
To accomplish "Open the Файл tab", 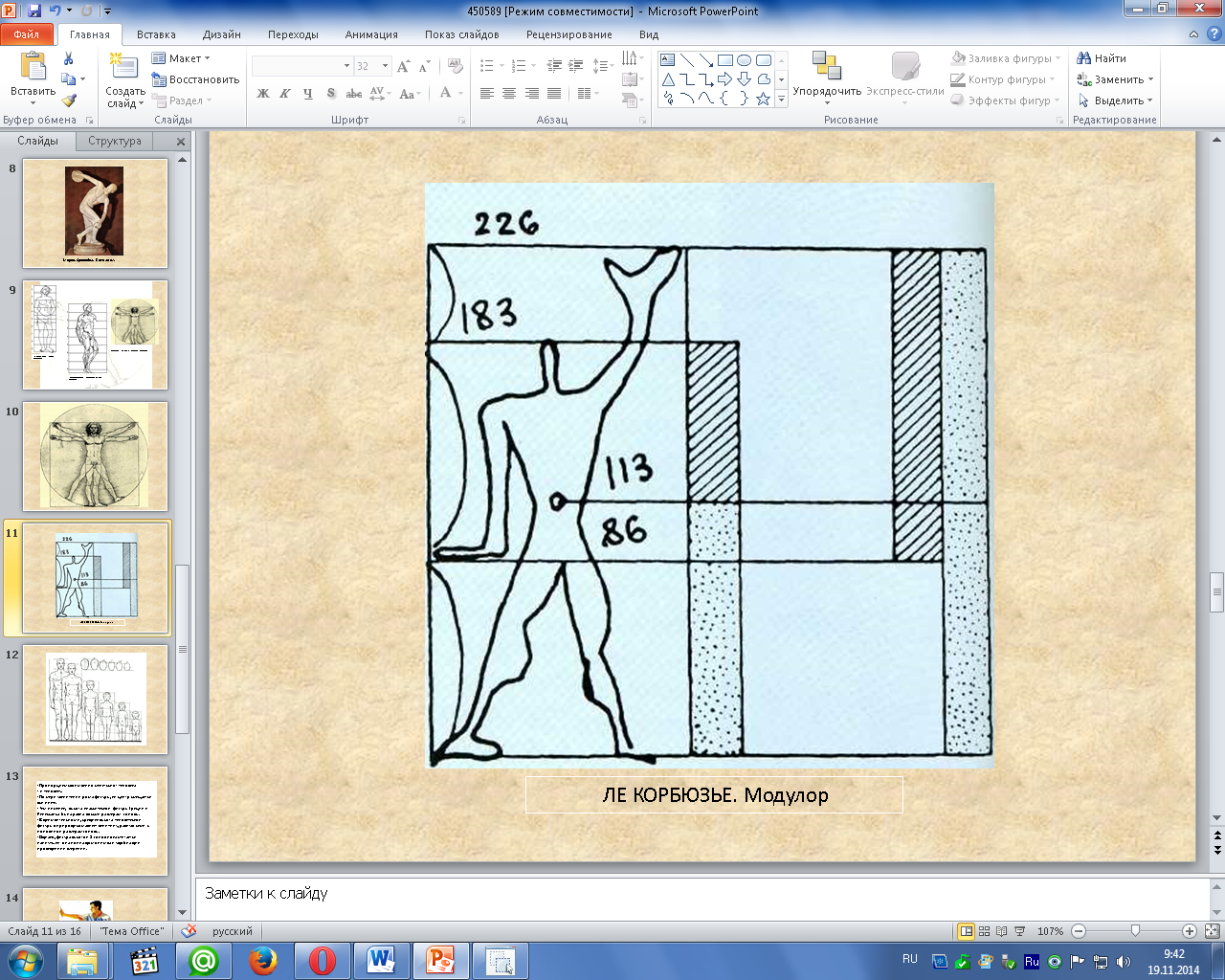I will [27, 34].
